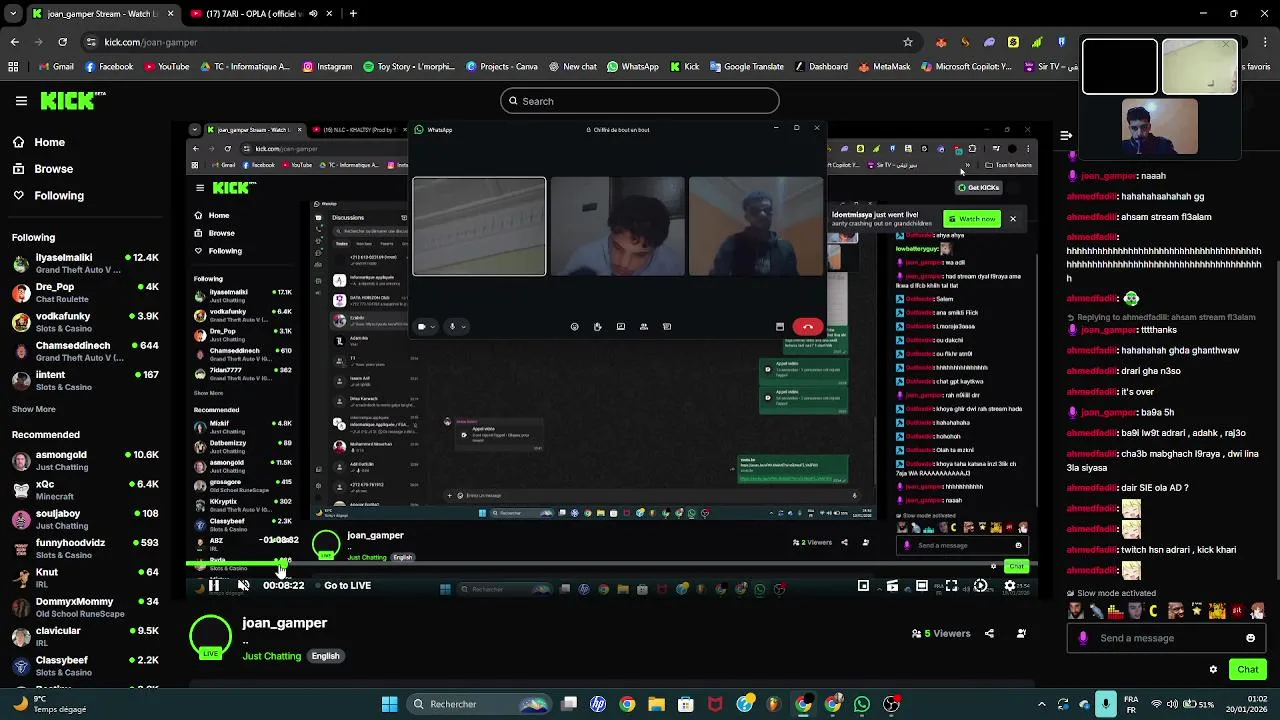Open asmongold recommended channel
Viewport: 1280px width, 720px height.
point(85,461)
